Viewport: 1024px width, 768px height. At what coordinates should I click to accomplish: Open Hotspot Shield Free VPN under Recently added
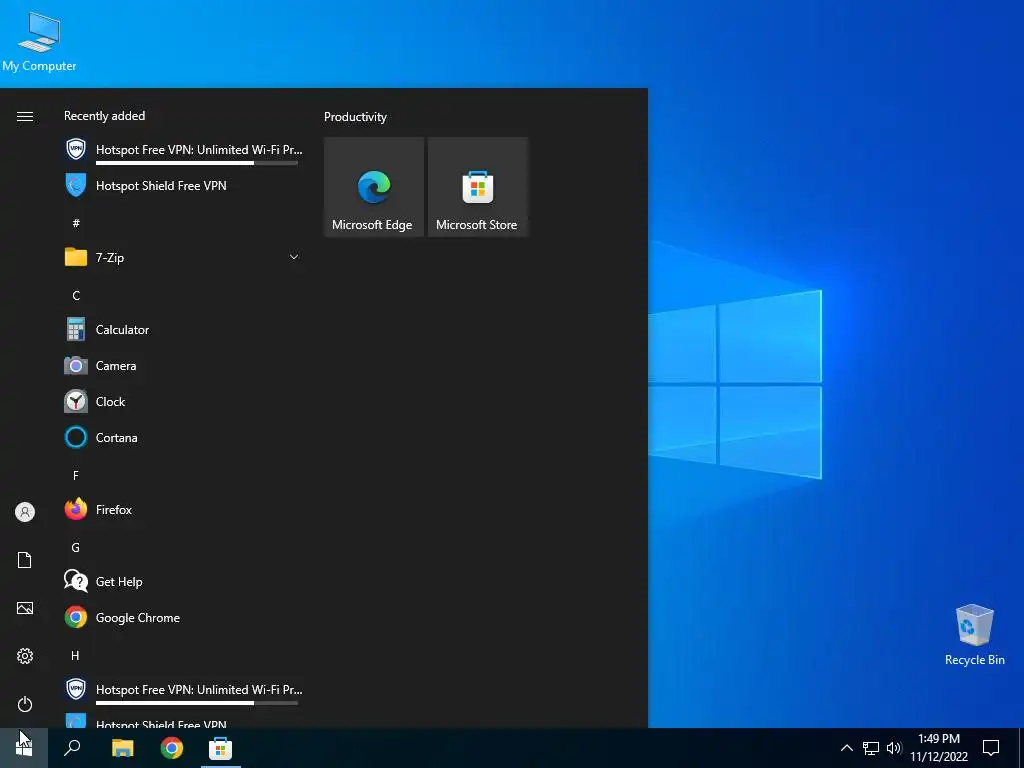point(183,186)
